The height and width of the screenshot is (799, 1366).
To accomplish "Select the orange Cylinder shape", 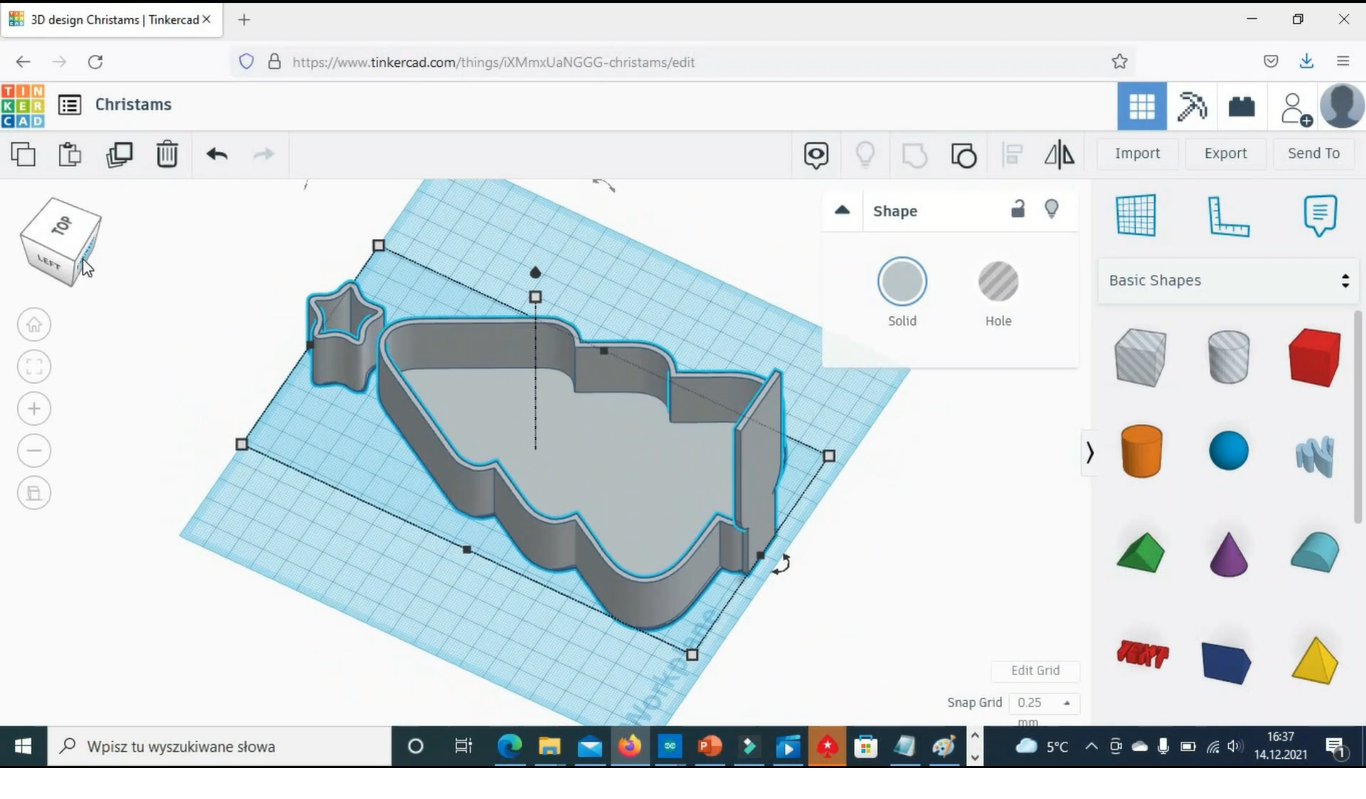I will [1141, 451].
